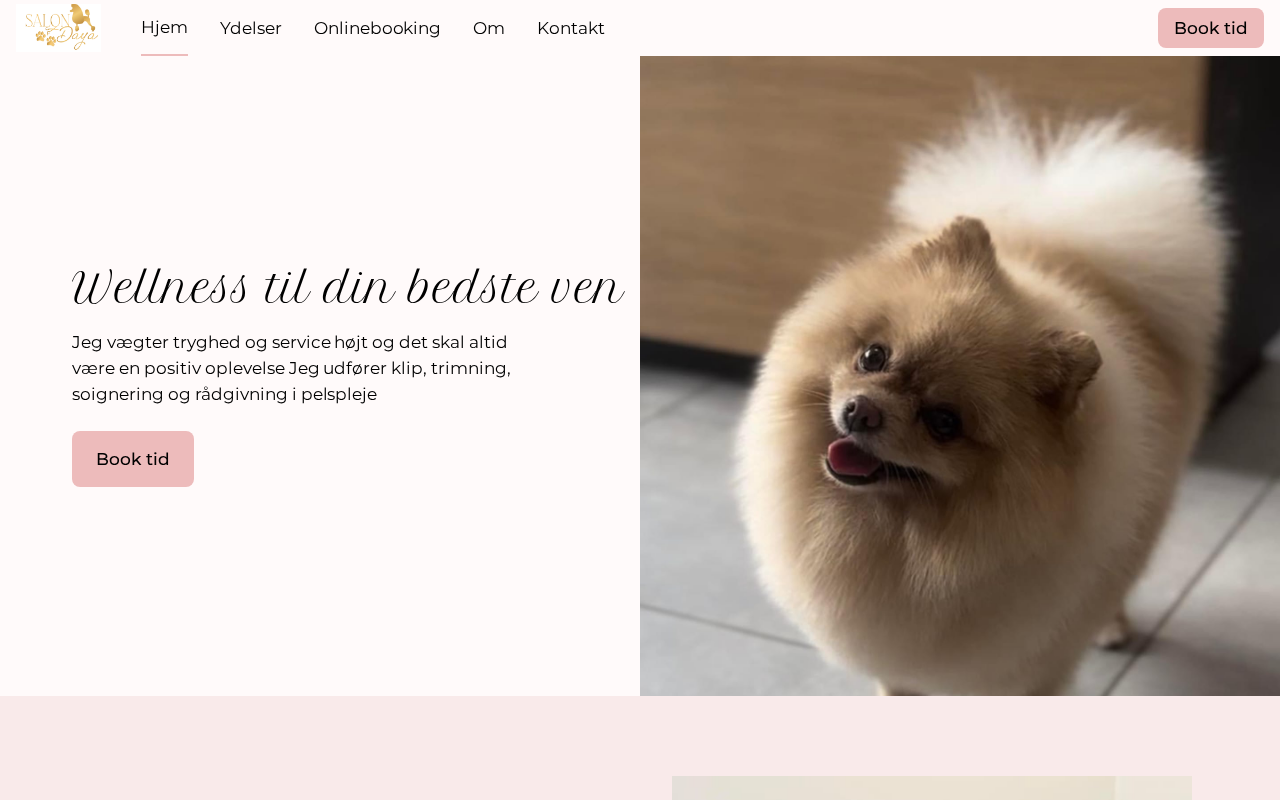Click the heading Wellness til din bedste ven

click(x=348, y=288)
